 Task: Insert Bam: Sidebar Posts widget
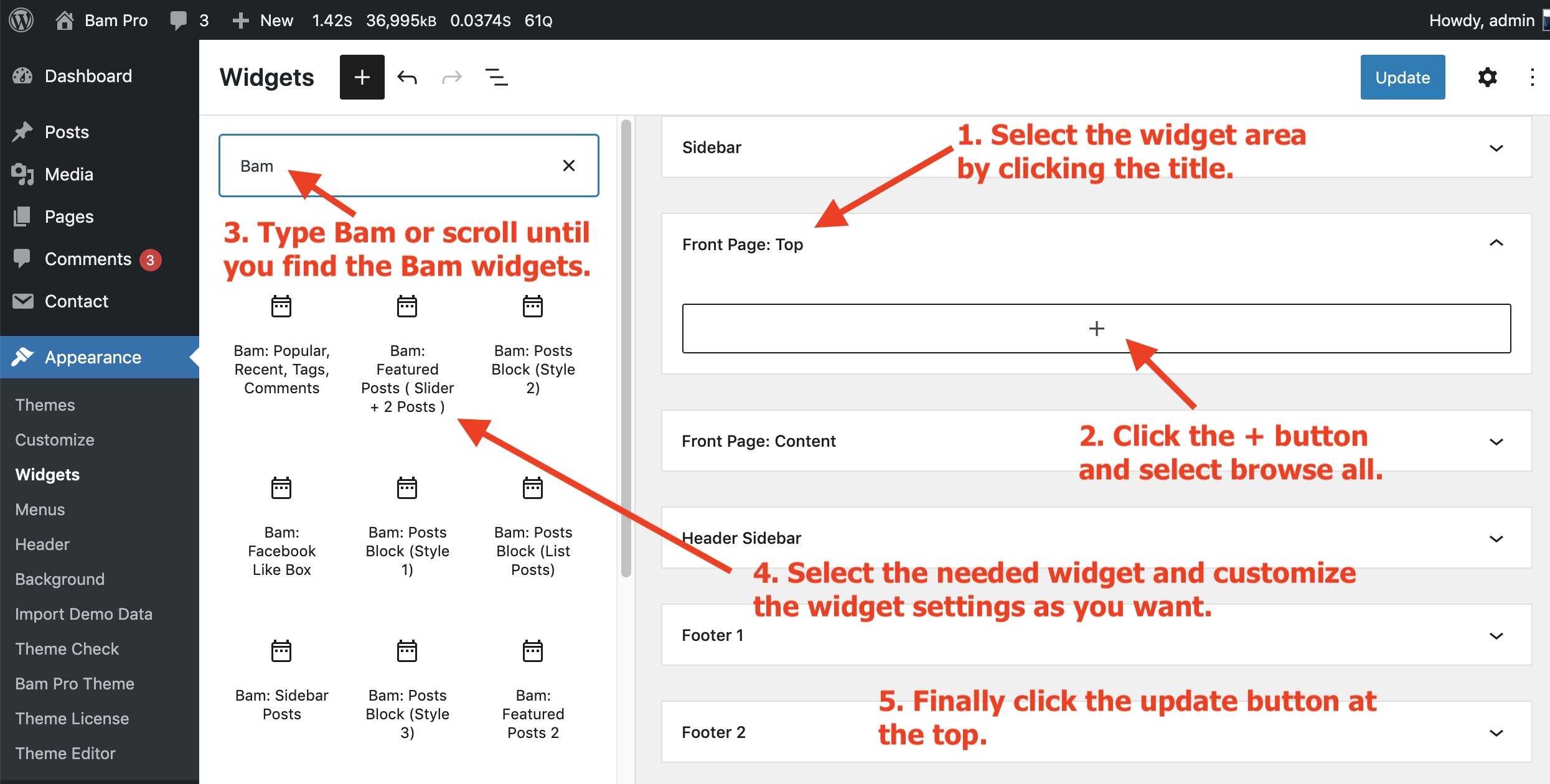pyautogui.click(x=281, y=682)
